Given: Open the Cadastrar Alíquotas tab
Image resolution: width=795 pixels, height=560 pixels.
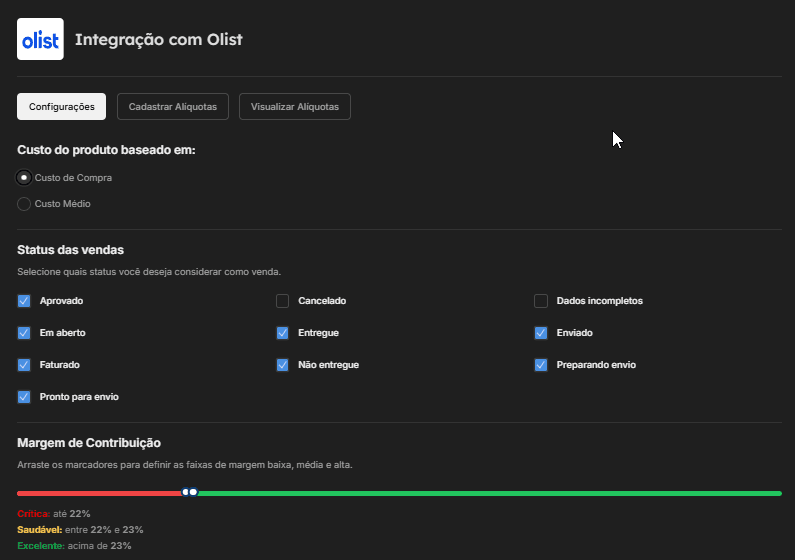Looking at the screenshot, I should 173,106.
